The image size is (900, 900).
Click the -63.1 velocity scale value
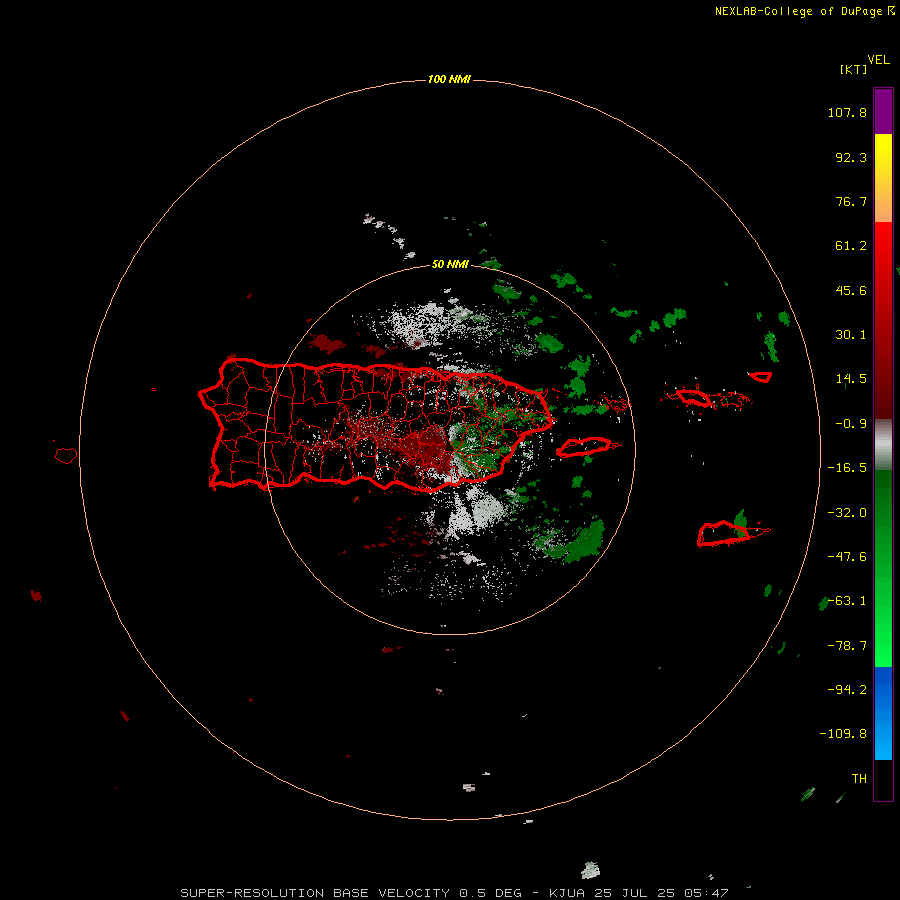coord(847,601)
